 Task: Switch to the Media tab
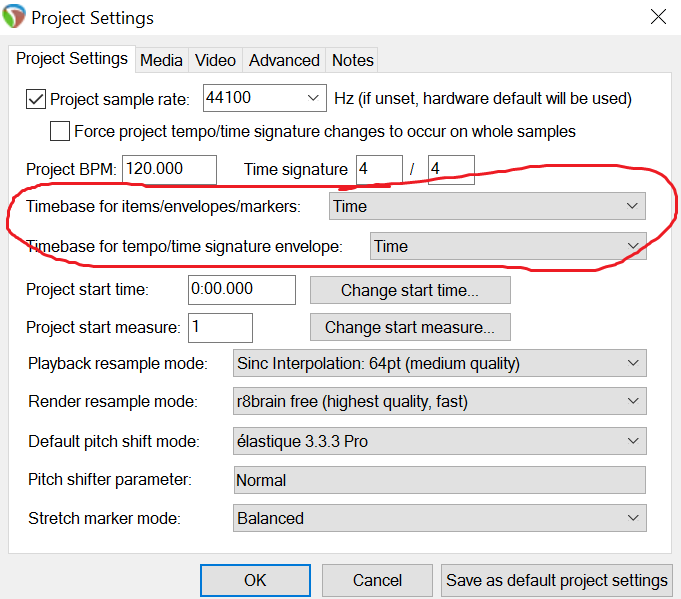coord(161,60)
